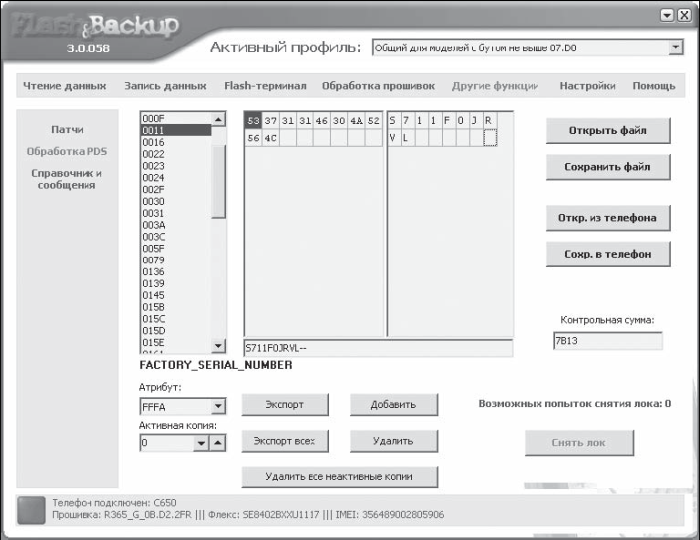Open the Активная копия dropdown arrow

[201, 443]
